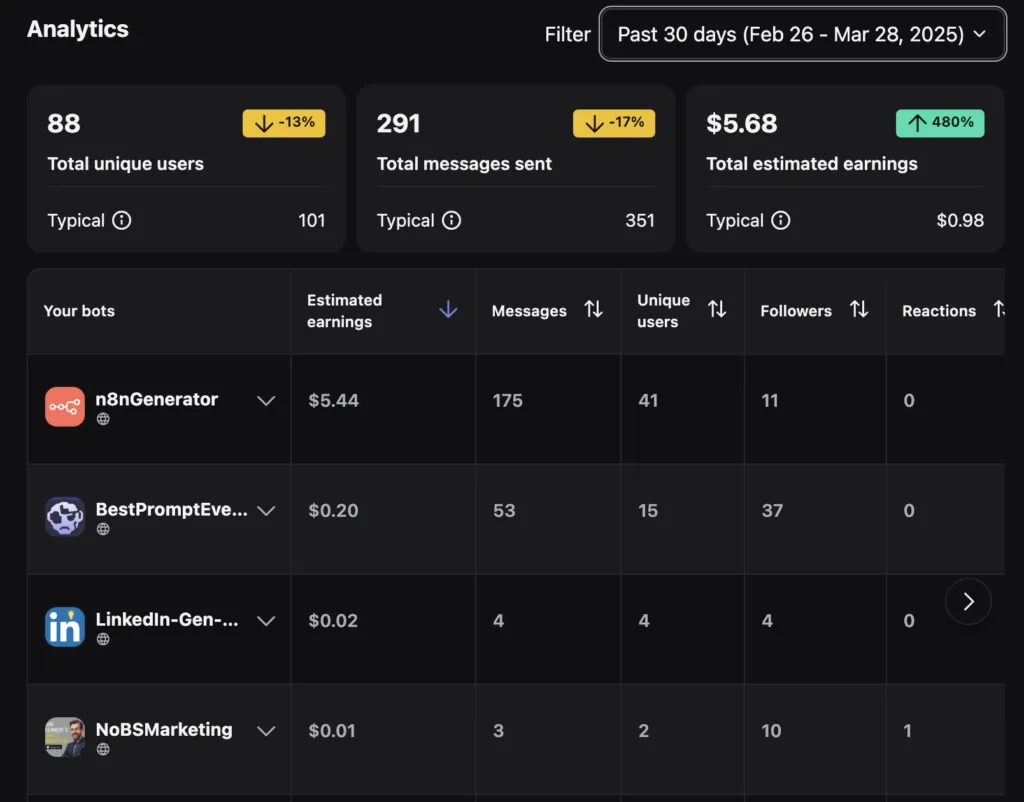
Task: Expand the NoBSMarketing row chevron
Action: coord(266,731)
